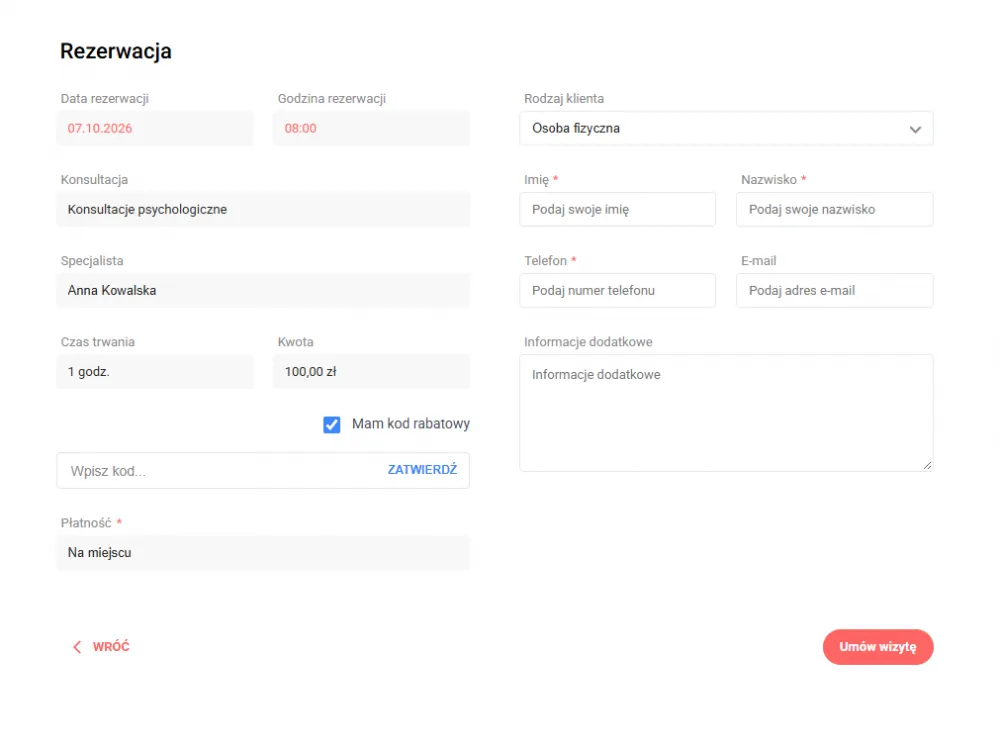Click the Specjalista label
Screen dimensions: 1000x748
pos(92,261)
